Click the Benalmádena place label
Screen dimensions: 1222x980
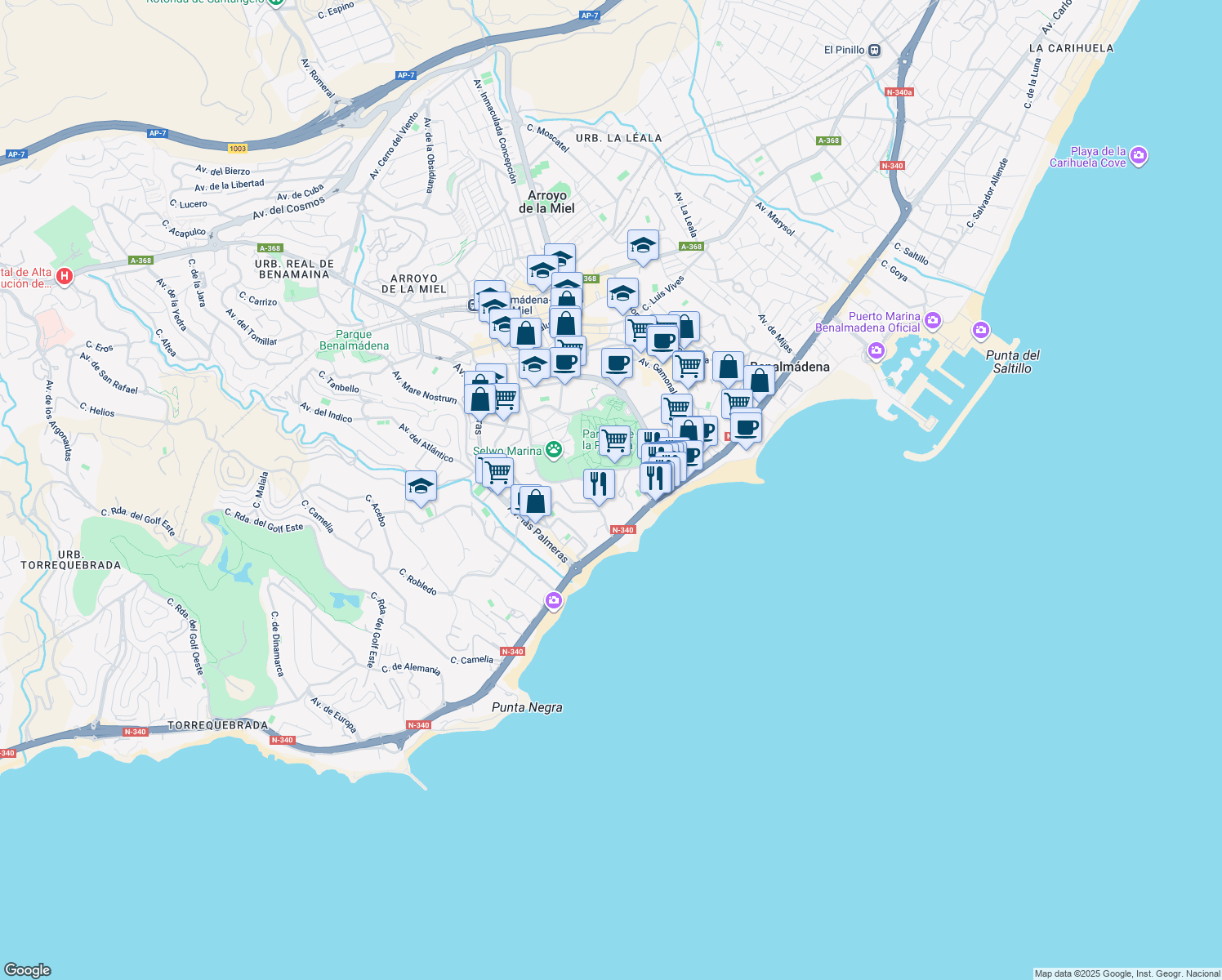tap(789, 367)
